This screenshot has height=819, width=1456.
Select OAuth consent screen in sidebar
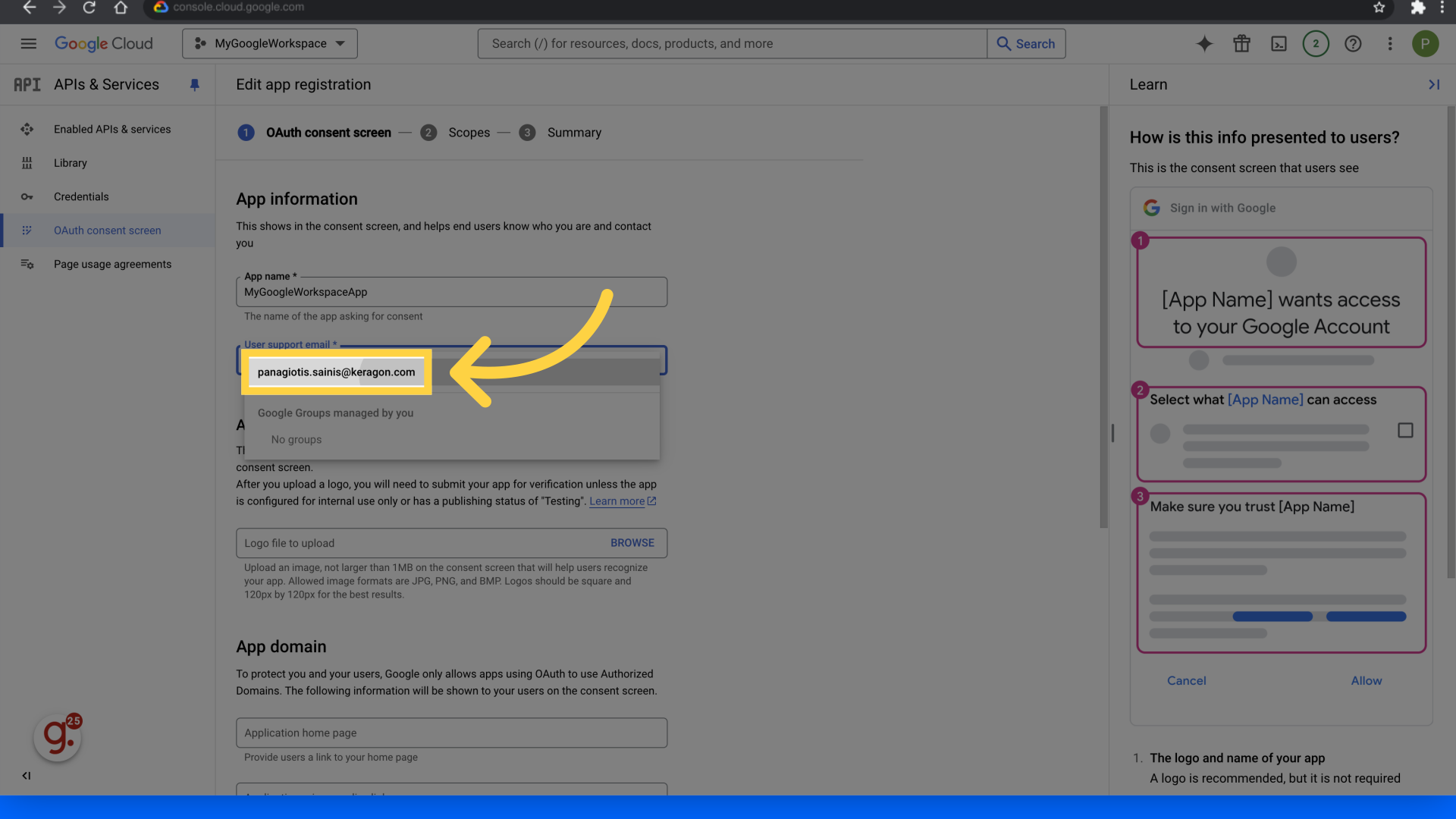tap(108, 230)
